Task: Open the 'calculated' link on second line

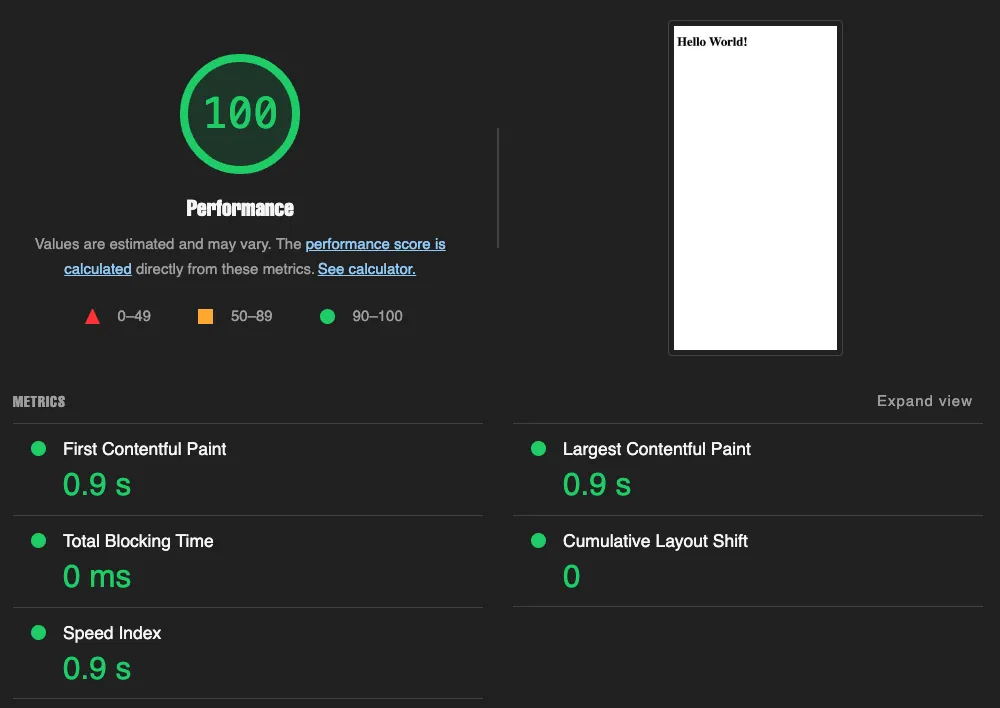Action: click(x=98, y=269)
